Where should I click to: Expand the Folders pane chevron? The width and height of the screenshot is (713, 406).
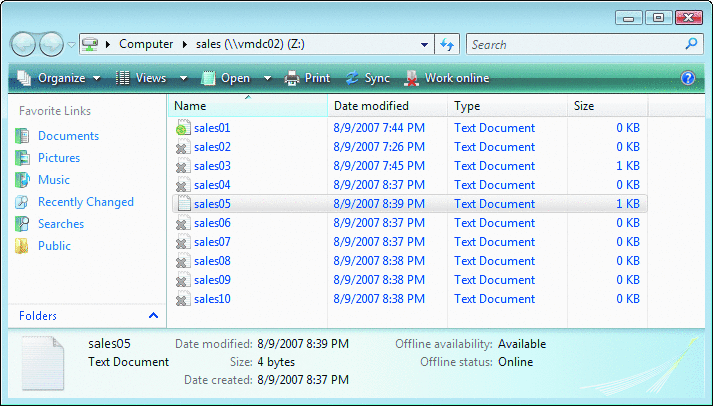[x=153, y=316]
